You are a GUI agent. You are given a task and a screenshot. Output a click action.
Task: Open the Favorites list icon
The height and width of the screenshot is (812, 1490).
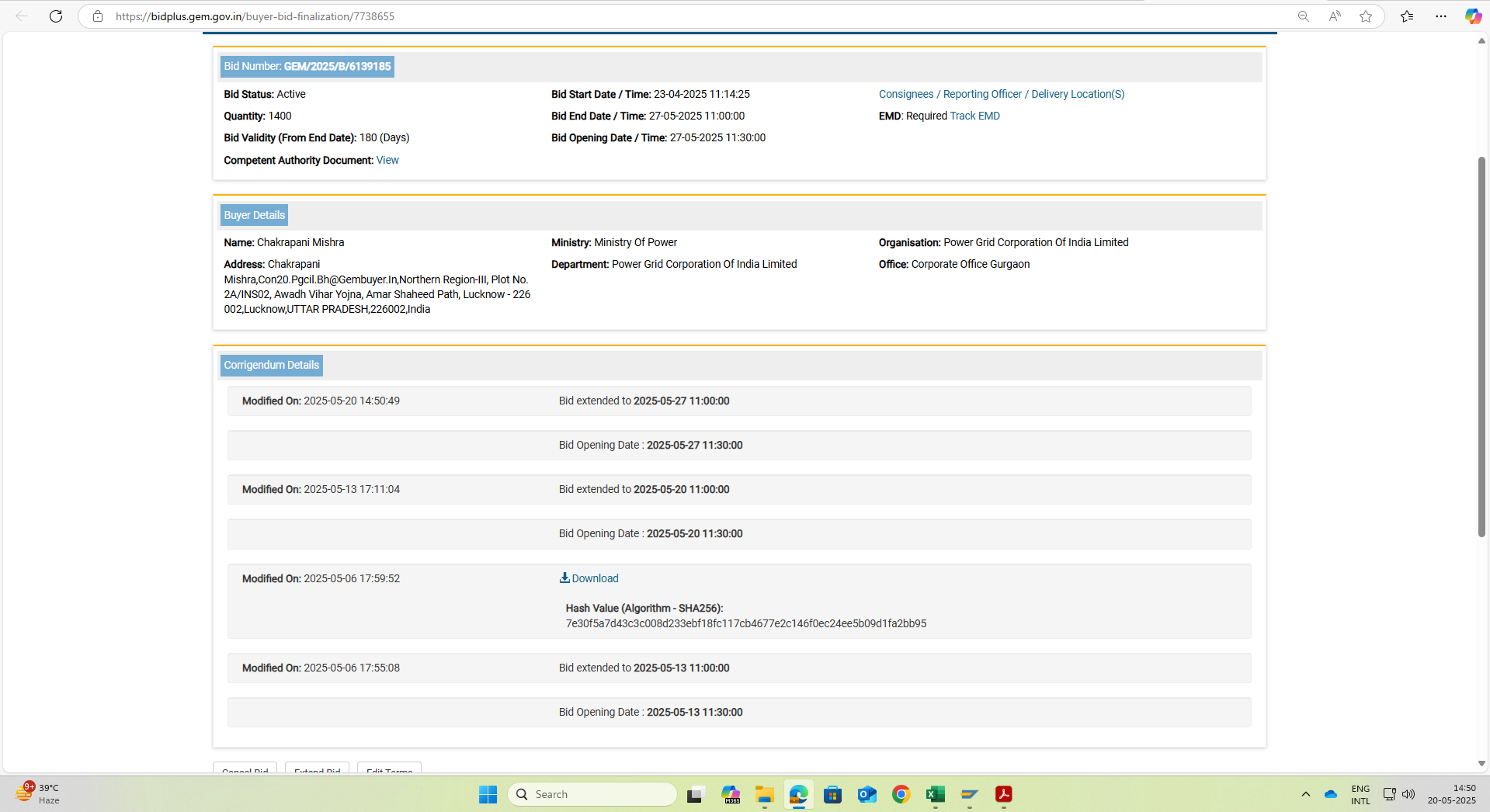[x=1407, y=16]
